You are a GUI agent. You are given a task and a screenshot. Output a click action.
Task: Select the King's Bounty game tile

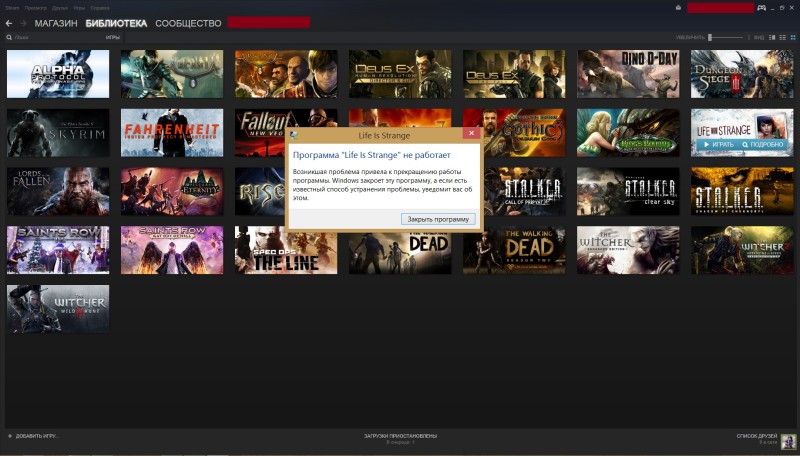click(x=628, y=133)
